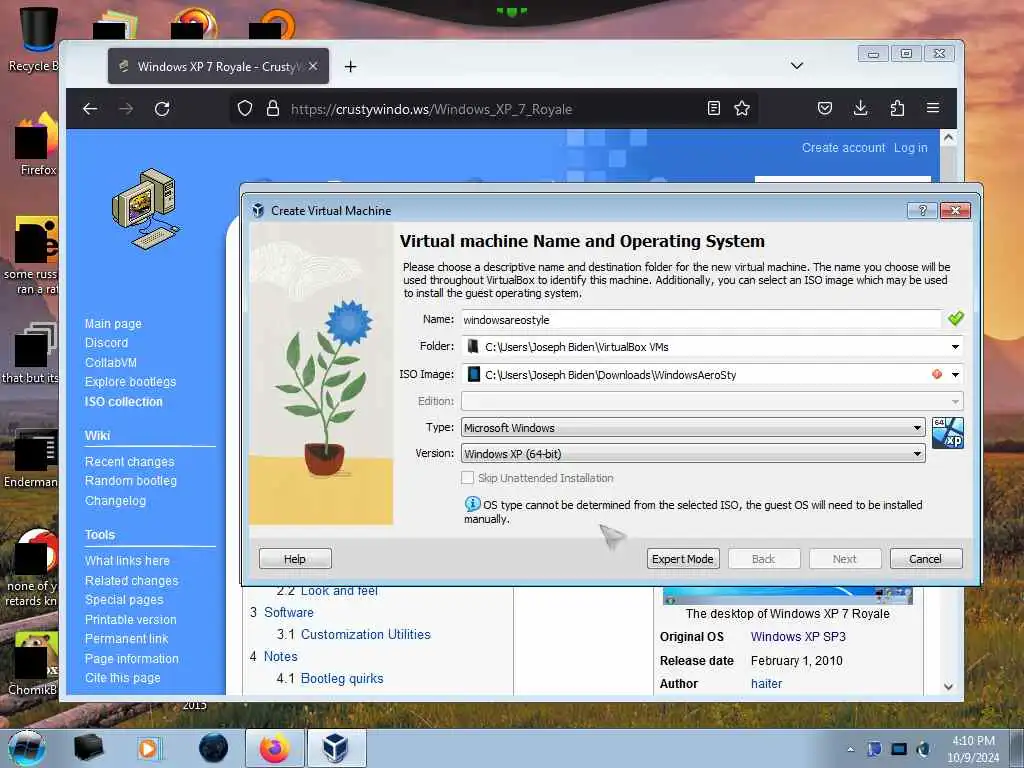This screenshot has width=1024, height=768.
Task: Click the help question mark in dialog title
Action: 922,210
